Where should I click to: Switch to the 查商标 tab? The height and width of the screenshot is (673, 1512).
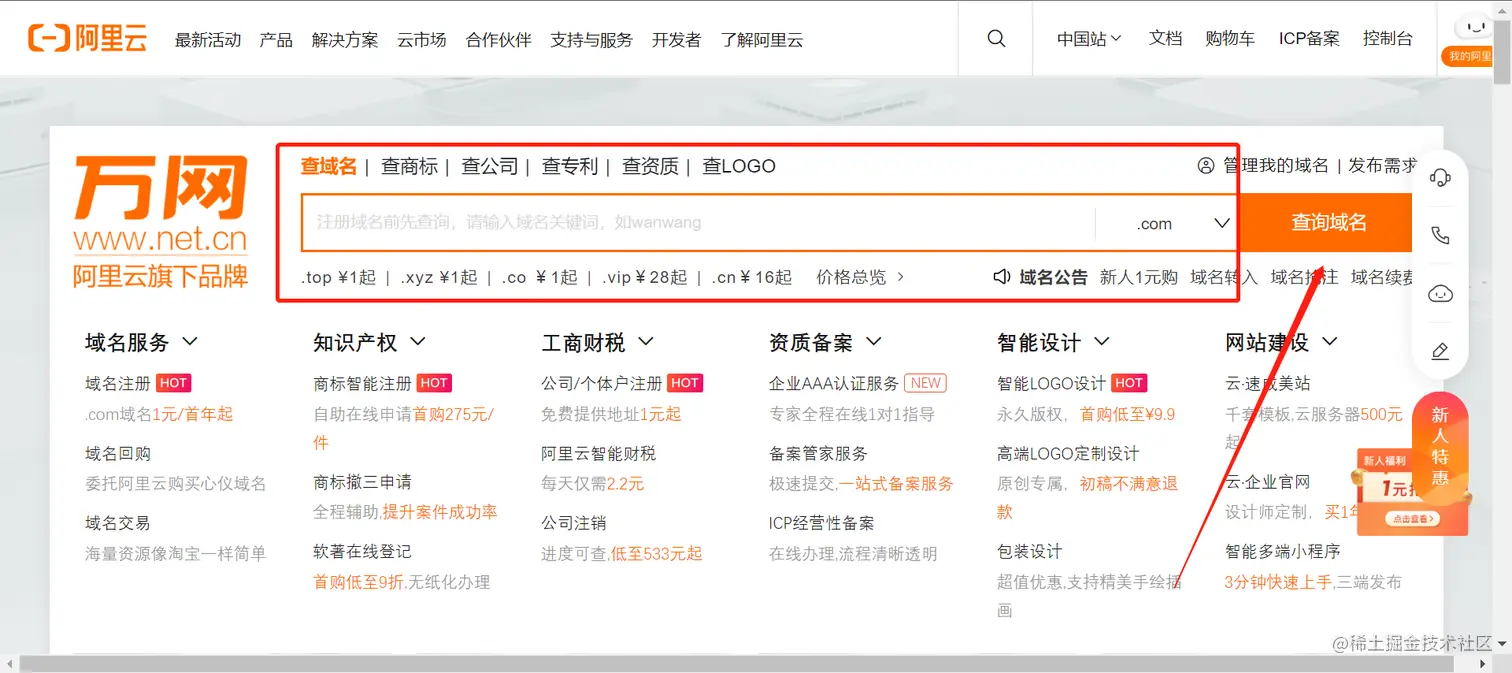[409, 166]
